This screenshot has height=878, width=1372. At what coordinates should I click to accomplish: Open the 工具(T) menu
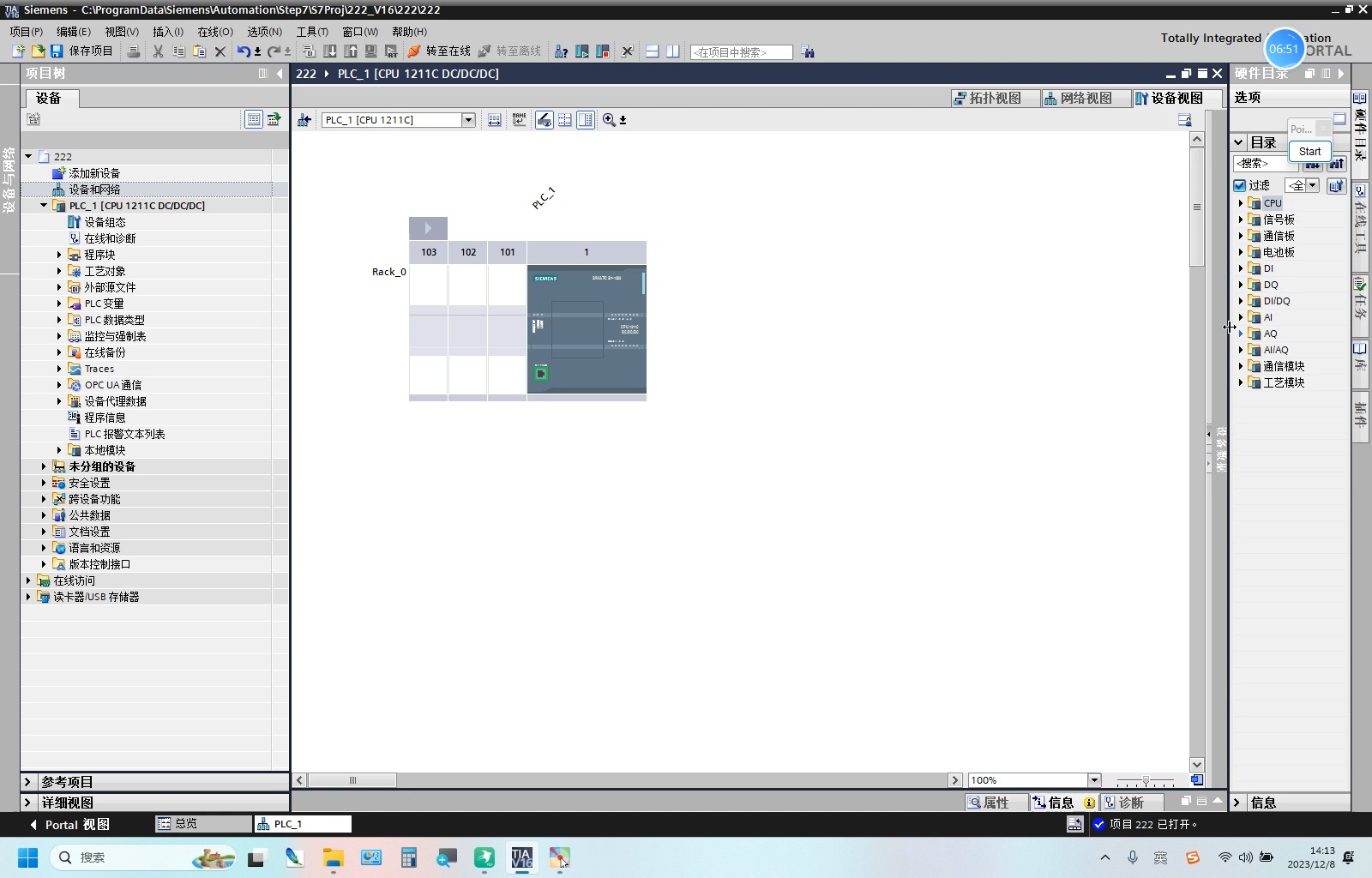tap(312, 32)
